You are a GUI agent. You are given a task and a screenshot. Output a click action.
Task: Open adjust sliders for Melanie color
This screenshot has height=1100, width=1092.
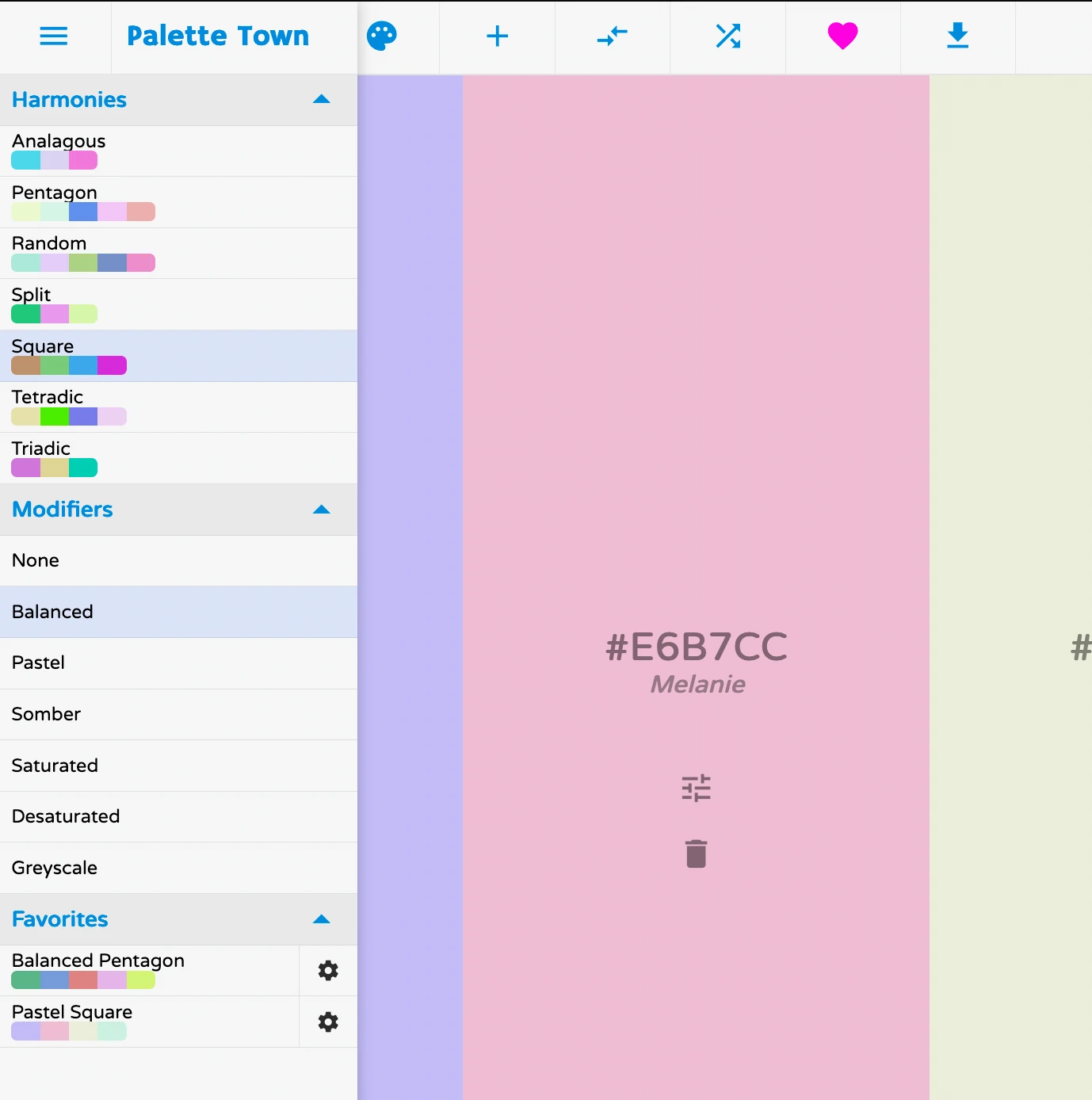click(696, 788)
